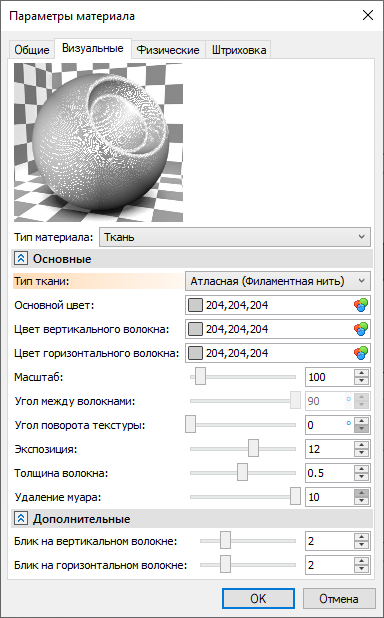Screen dimensions: 384x618
Task: Click the Цвет вертикального волокна gray swatch
Action: (195, 329)
